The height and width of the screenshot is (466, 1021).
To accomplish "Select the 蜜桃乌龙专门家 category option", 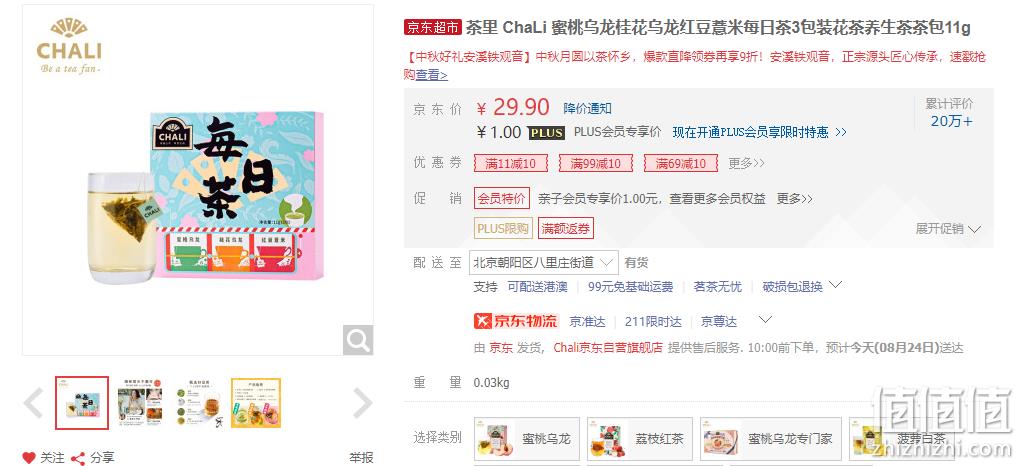I will click(x=770, y=439).
